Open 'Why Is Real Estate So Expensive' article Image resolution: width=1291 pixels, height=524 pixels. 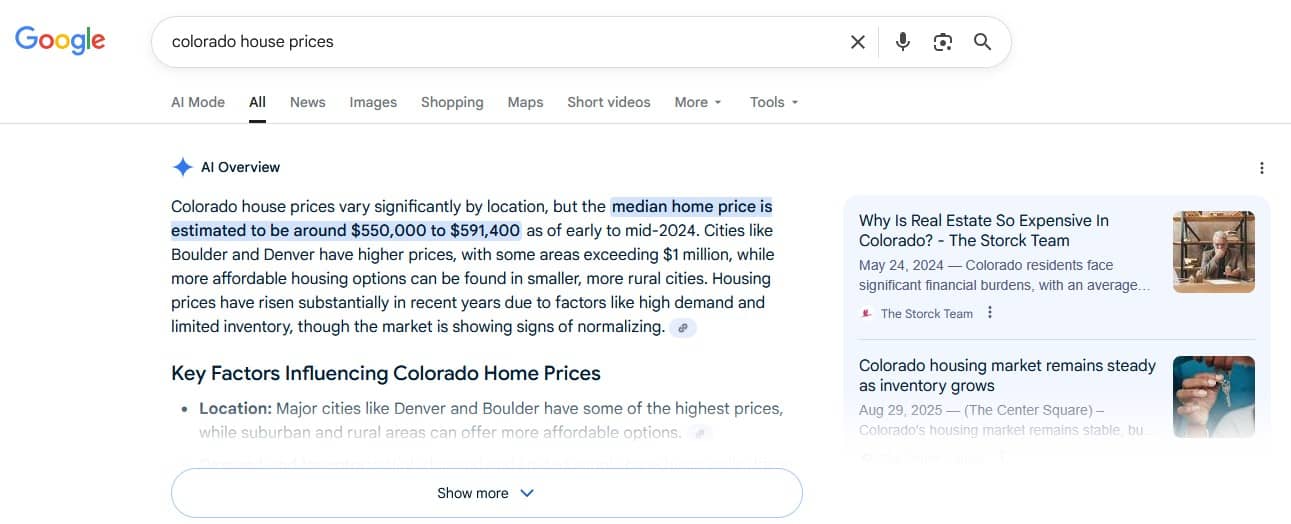pyautogui.click(x=984, y=230)
